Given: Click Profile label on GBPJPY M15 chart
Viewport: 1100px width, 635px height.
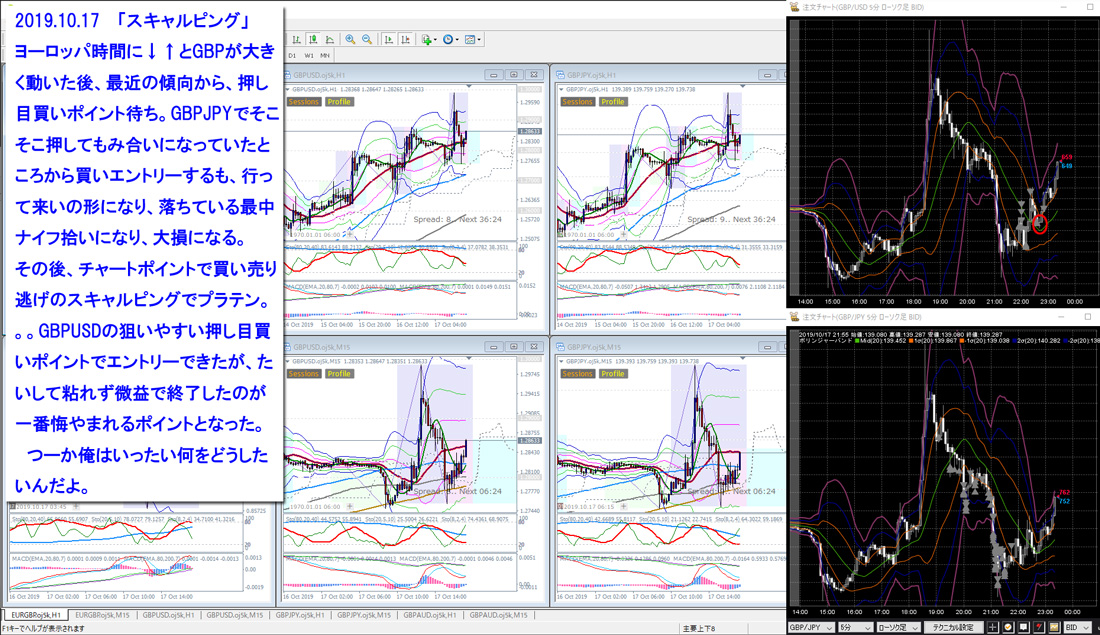Looking at the screenshot, I should pyautogui.click(x=613, y=374).
